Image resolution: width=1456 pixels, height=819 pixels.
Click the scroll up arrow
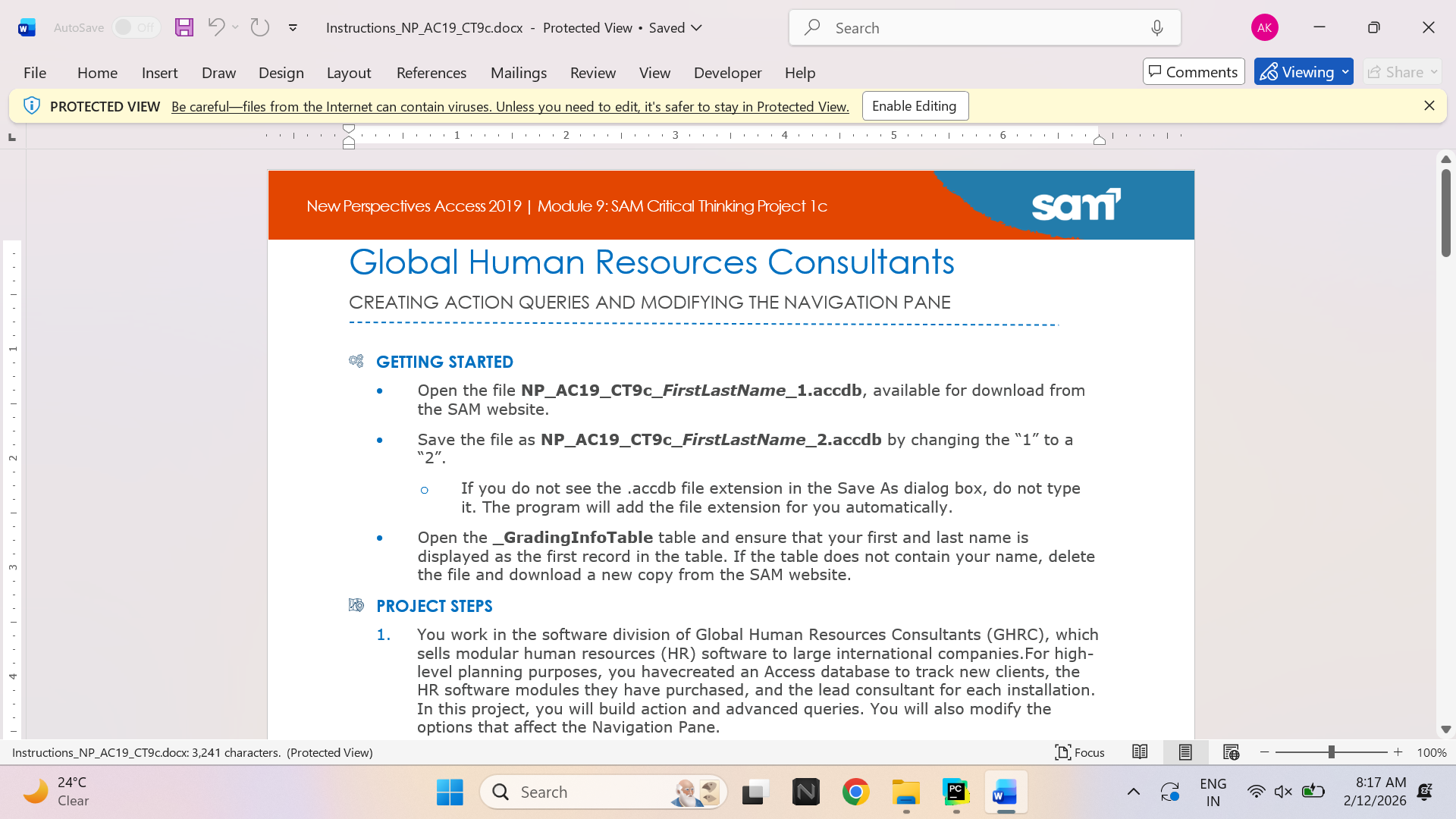[x=1446, y=159]
